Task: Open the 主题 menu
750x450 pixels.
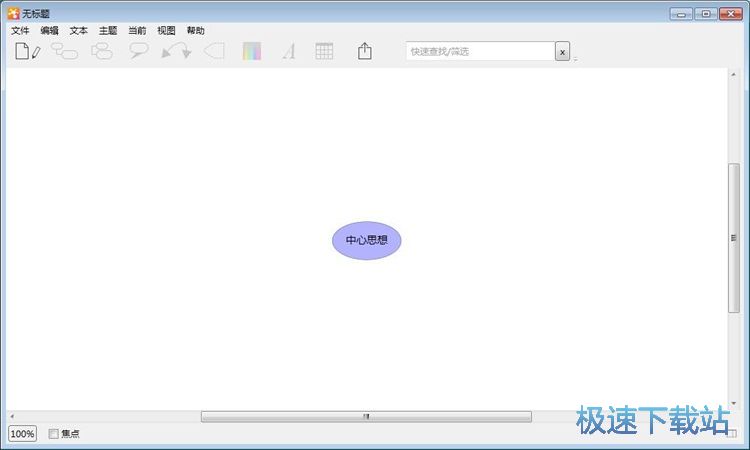Action: click(108, 31)
